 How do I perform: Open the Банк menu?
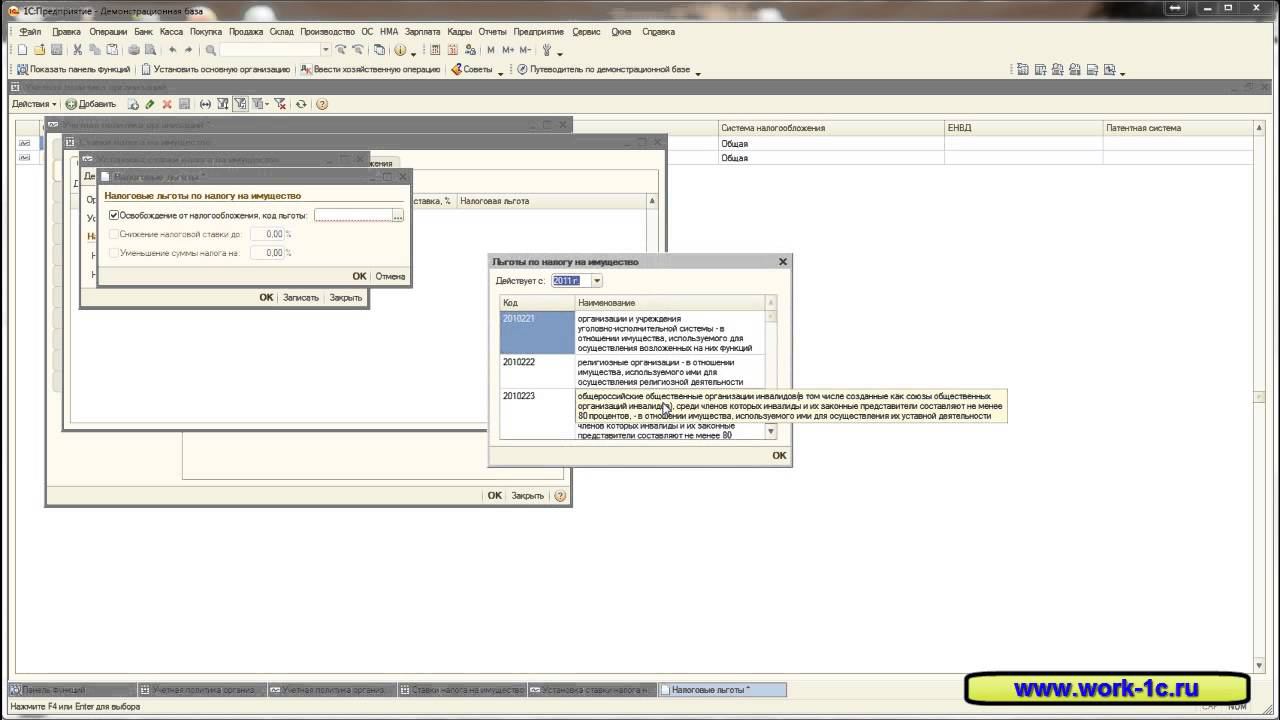144,32
